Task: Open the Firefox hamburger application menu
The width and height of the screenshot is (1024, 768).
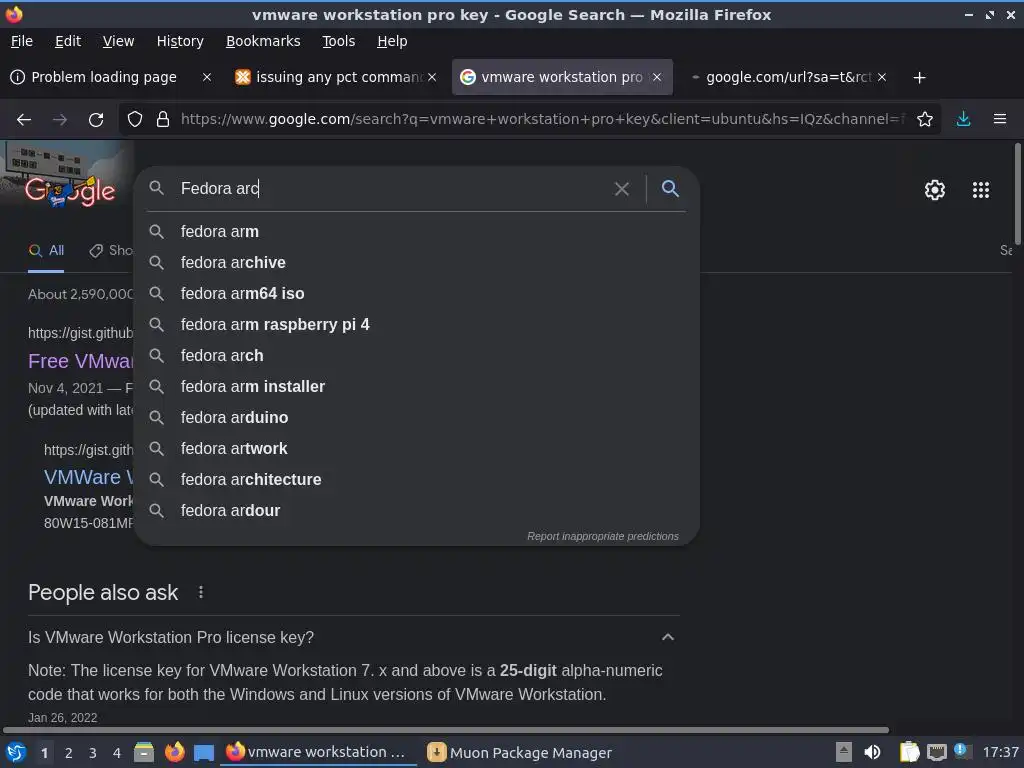Action: click(1000, 120)
